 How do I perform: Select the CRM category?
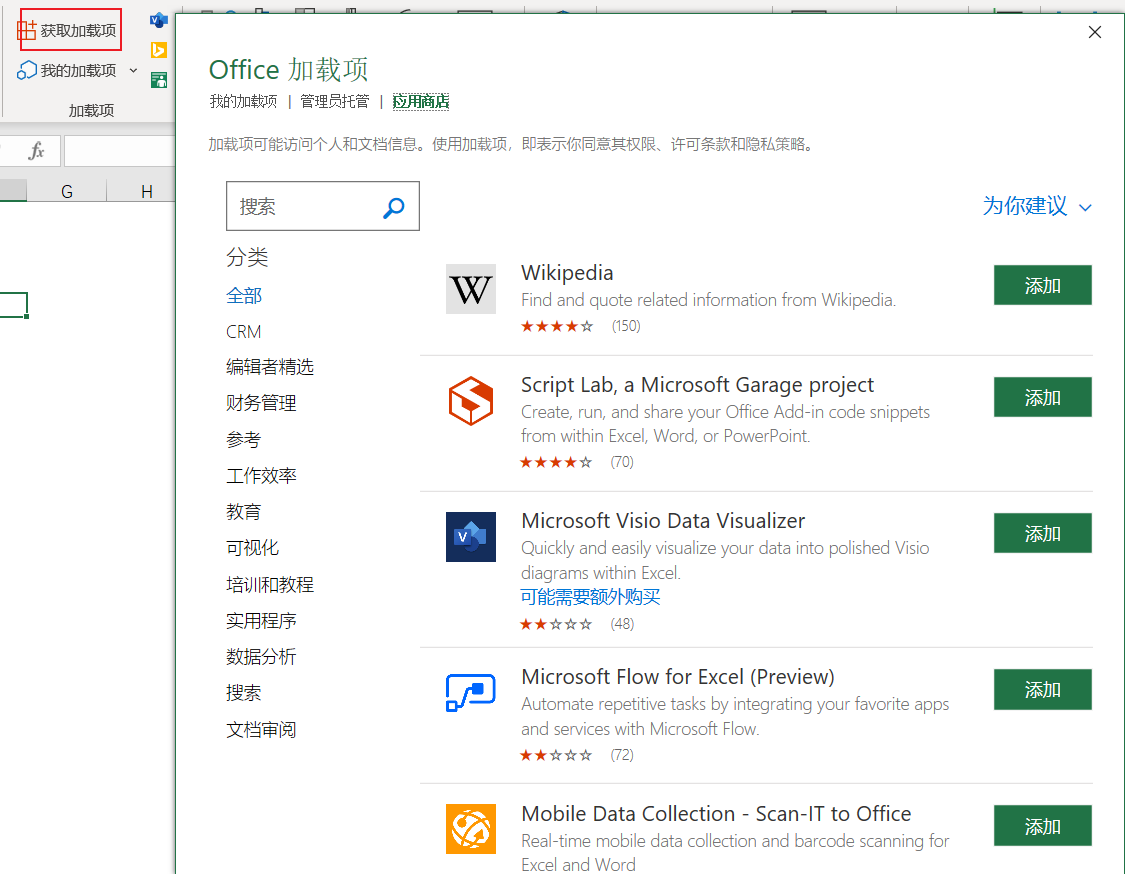point(244,332)
